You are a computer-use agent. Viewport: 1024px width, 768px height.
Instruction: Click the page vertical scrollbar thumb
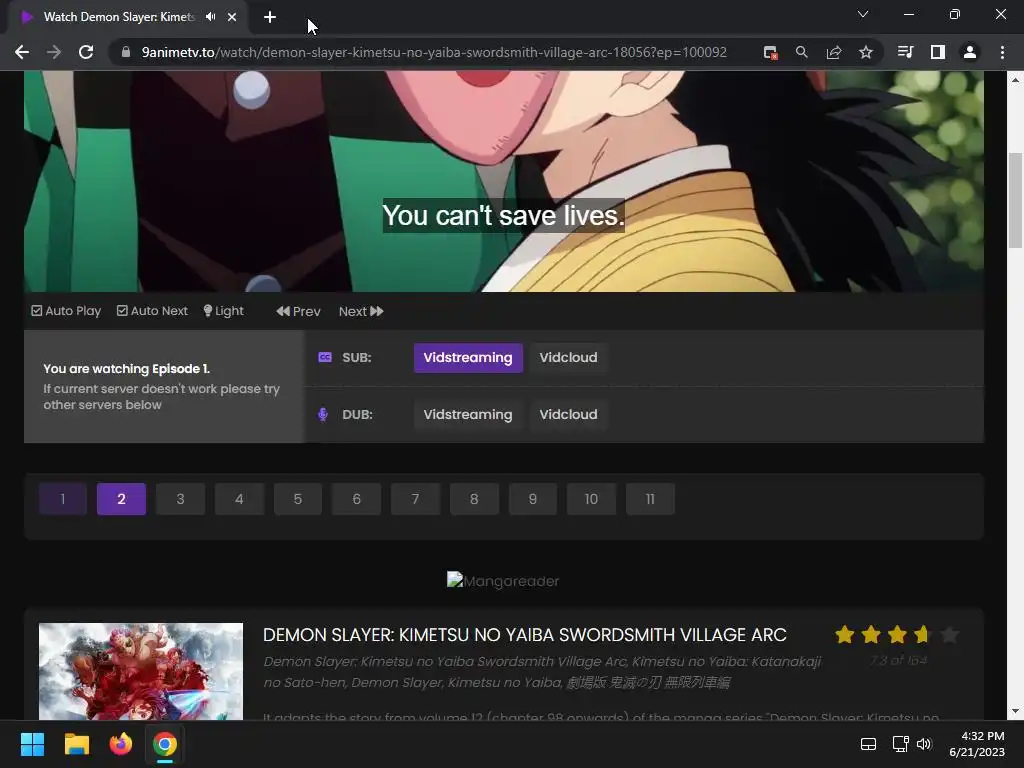pos(1015,200)
